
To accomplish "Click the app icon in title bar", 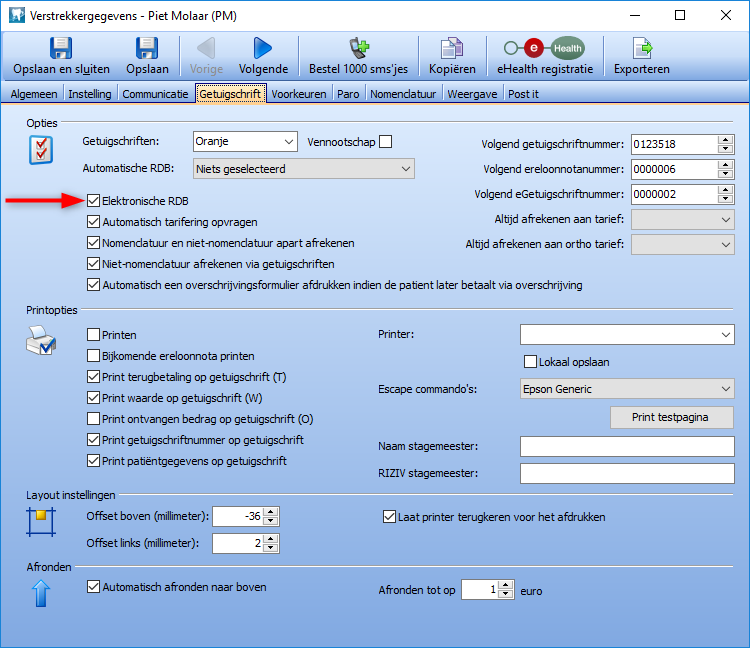I will pyautogui.click(x=17, y=15).
